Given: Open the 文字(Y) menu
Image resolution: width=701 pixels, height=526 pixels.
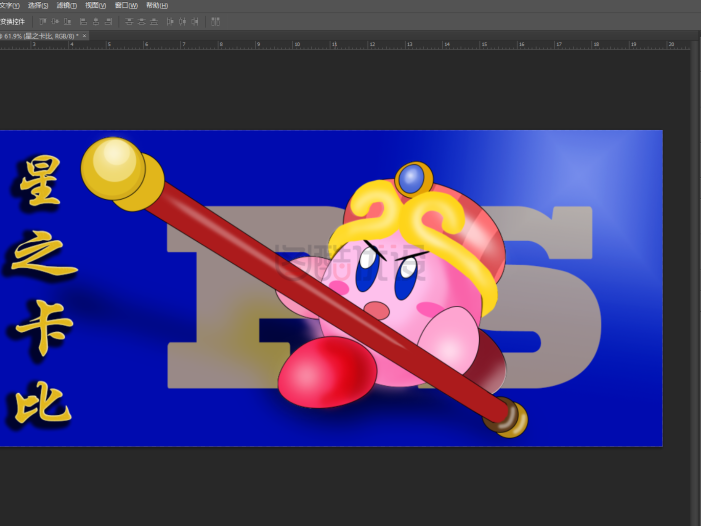Looking at the screenshot, I should point(10,5).
